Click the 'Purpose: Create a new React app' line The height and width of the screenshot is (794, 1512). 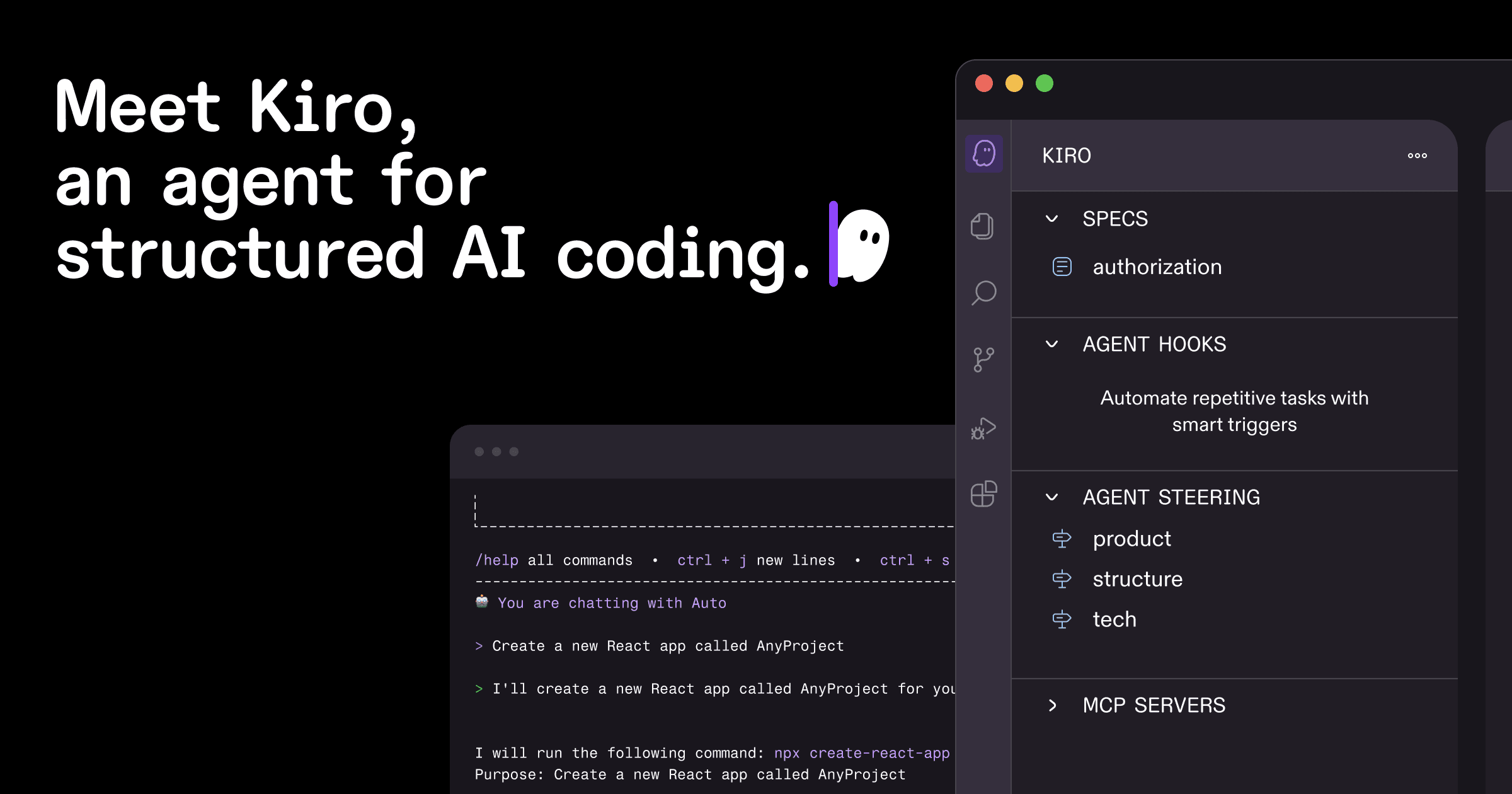tap(690, 774)
